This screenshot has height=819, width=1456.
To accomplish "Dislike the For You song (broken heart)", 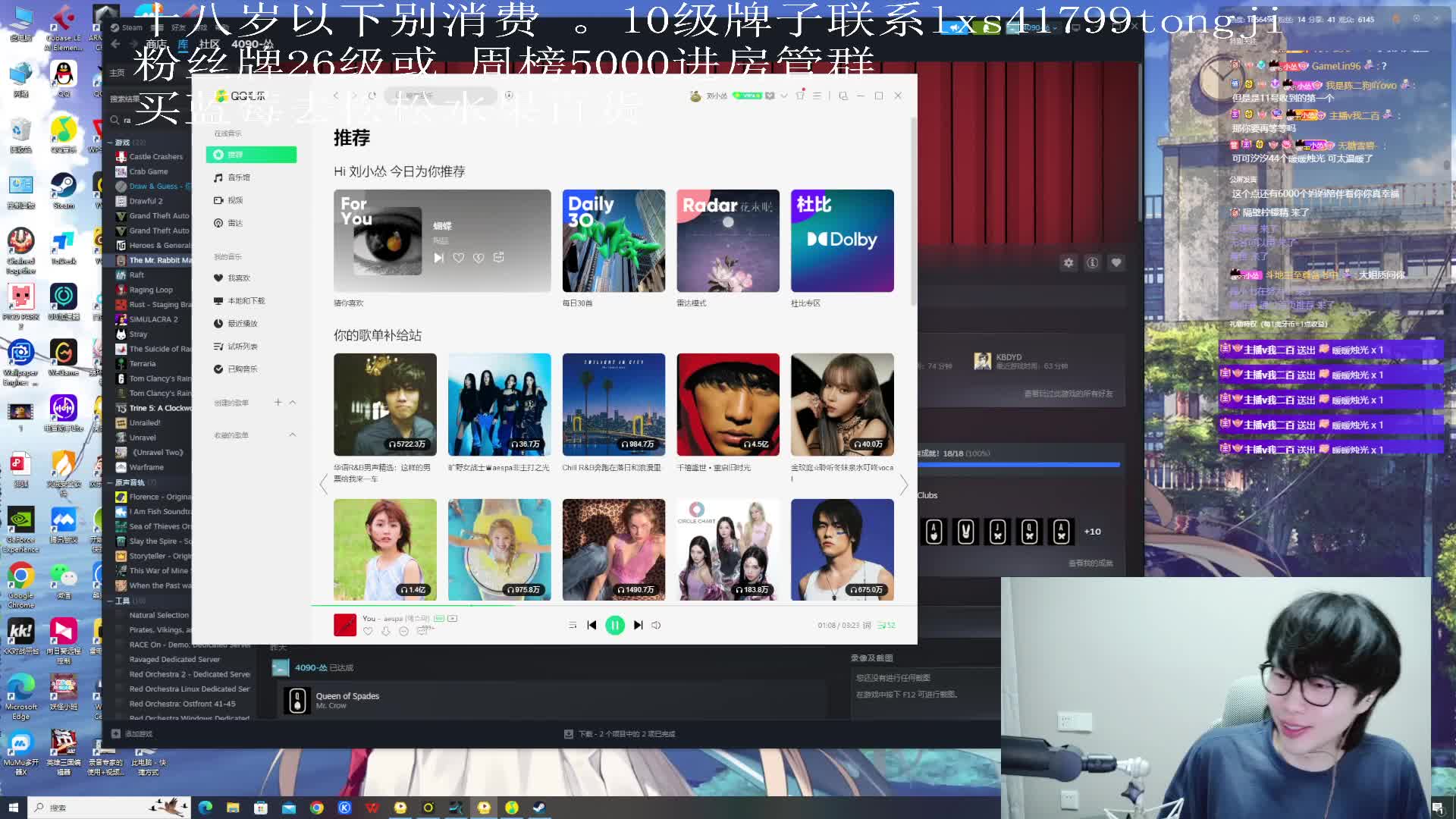I will point(479,258).
